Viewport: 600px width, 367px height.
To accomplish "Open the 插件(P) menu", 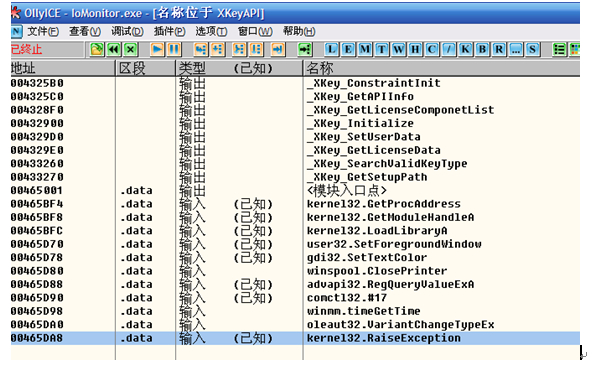I will (170, 31).
